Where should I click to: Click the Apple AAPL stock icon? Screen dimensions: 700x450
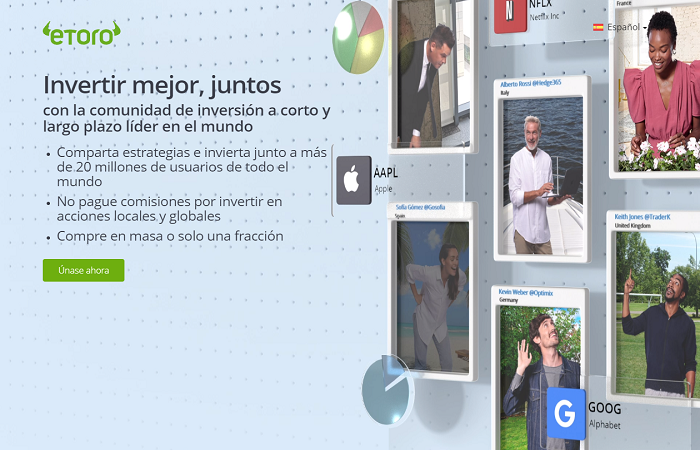coord(354,180)
